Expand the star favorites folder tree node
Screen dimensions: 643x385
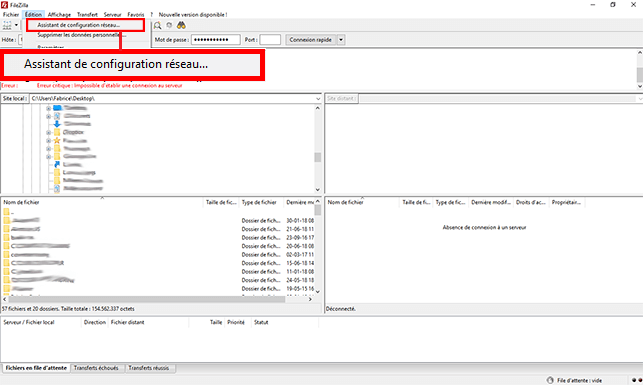(x=48, y=141)
